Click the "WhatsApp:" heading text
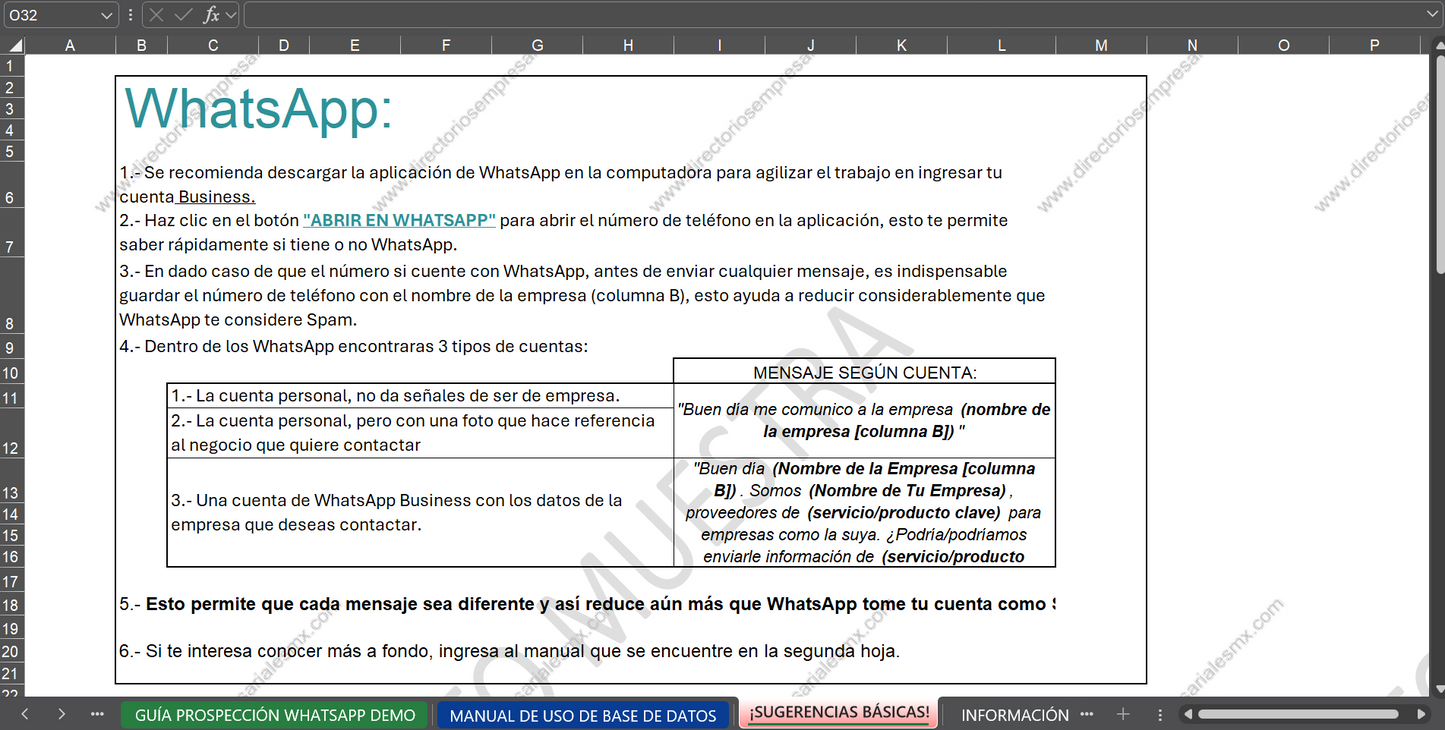 (x=259, y=109)
